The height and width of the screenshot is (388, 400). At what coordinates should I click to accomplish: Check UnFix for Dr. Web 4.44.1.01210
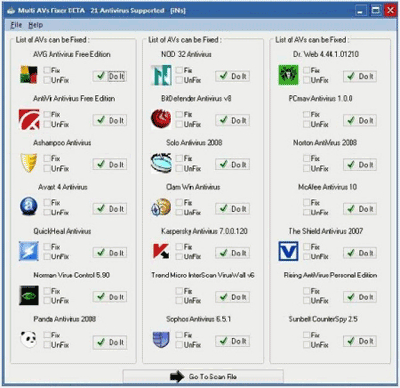tap(307, 80)
